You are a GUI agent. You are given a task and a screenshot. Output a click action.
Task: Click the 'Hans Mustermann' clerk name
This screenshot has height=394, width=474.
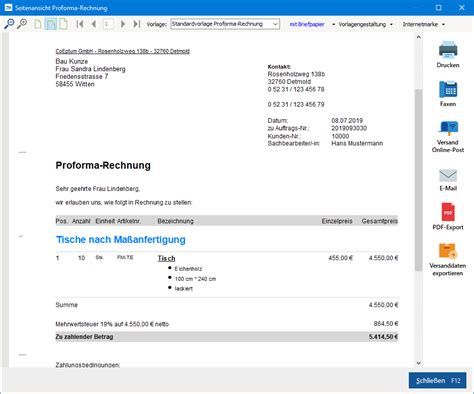coord(357,144)
